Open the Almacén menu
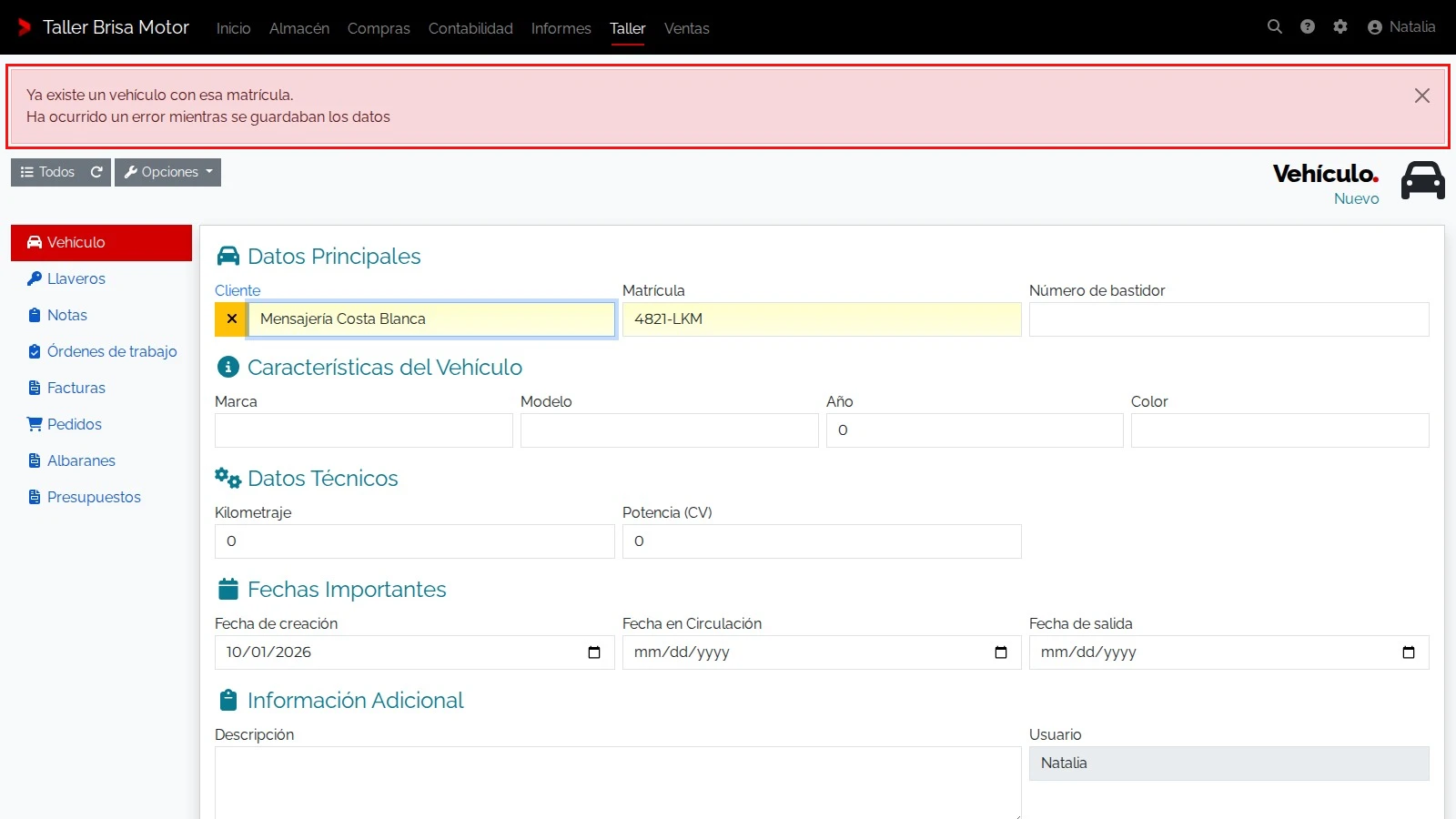 [299, 28]
